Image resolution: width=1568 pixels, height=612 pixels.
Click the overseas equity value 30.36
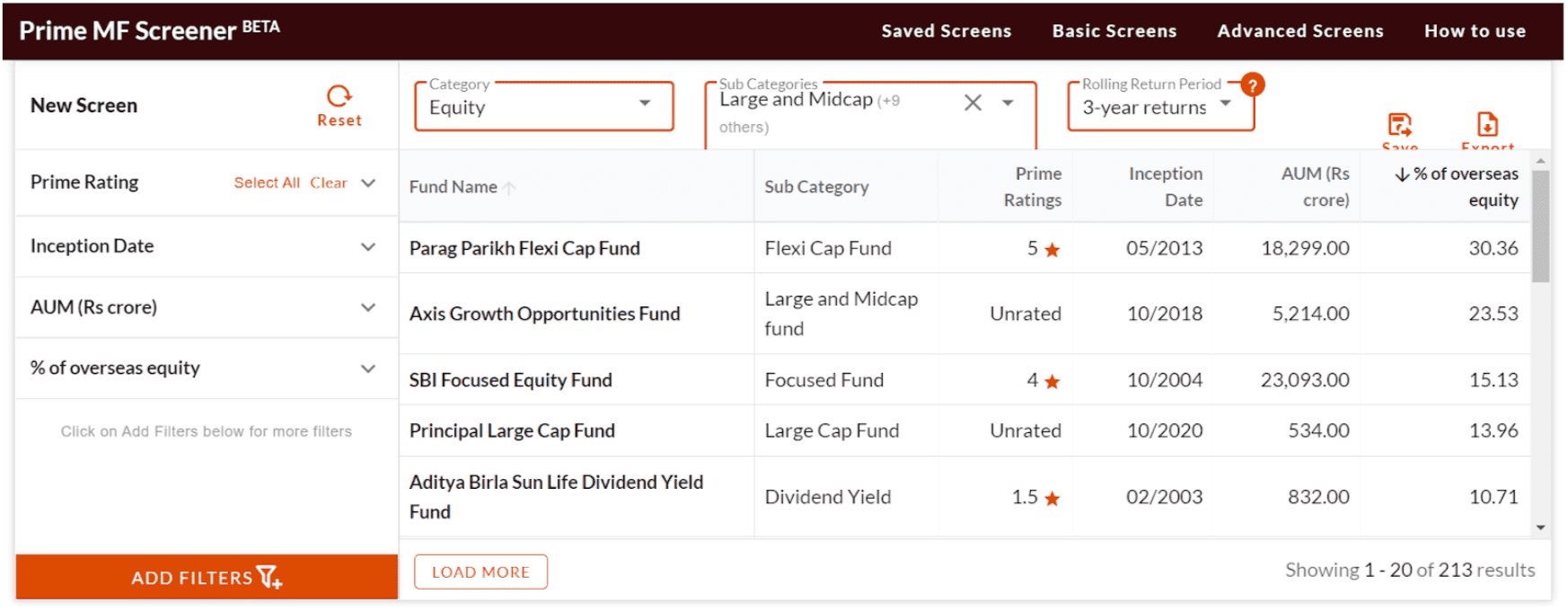[x=1493, y=248]
